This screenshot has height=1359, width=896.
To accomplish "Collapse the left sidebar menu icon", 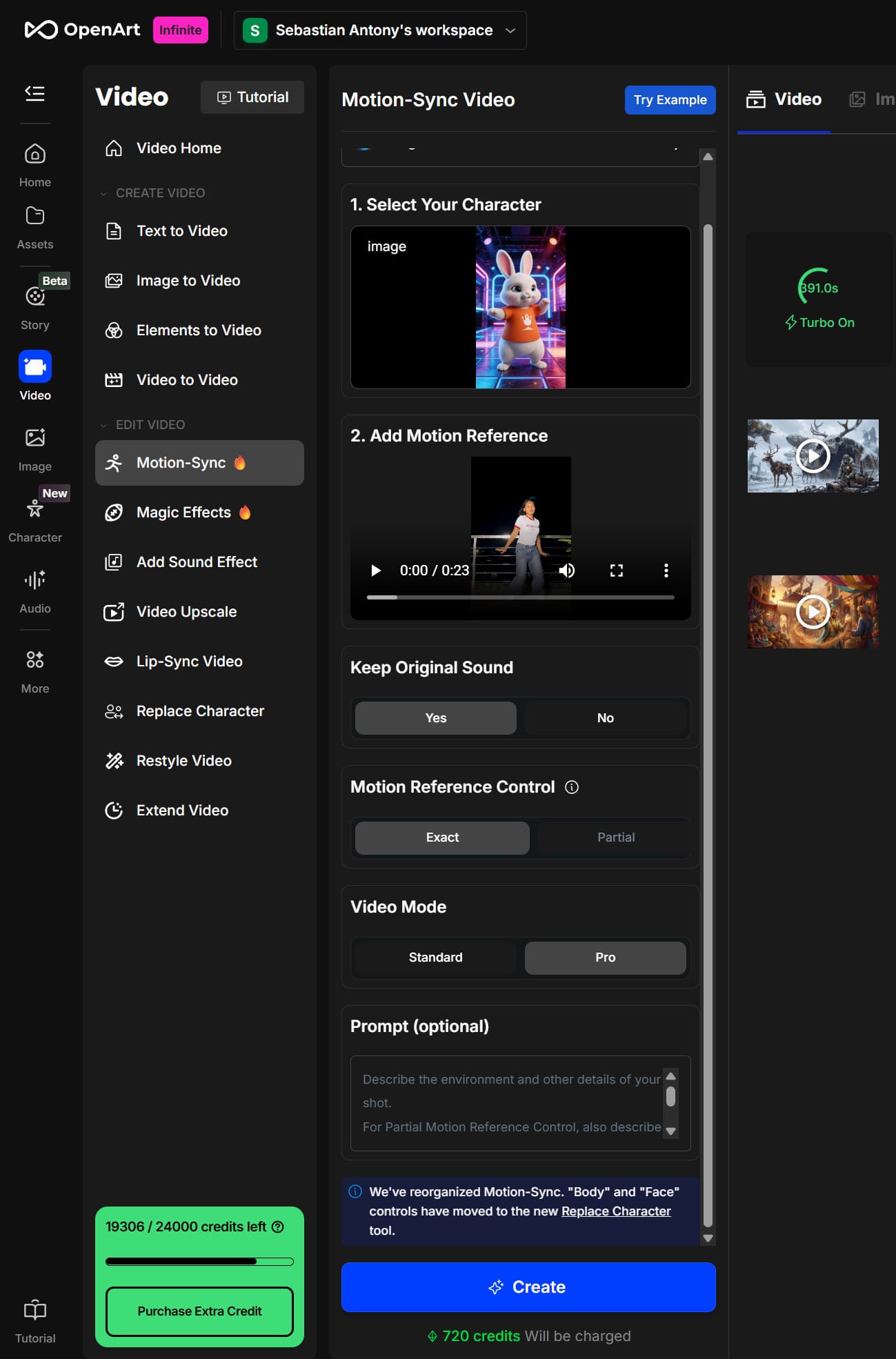I will click(x=34, y=93).
